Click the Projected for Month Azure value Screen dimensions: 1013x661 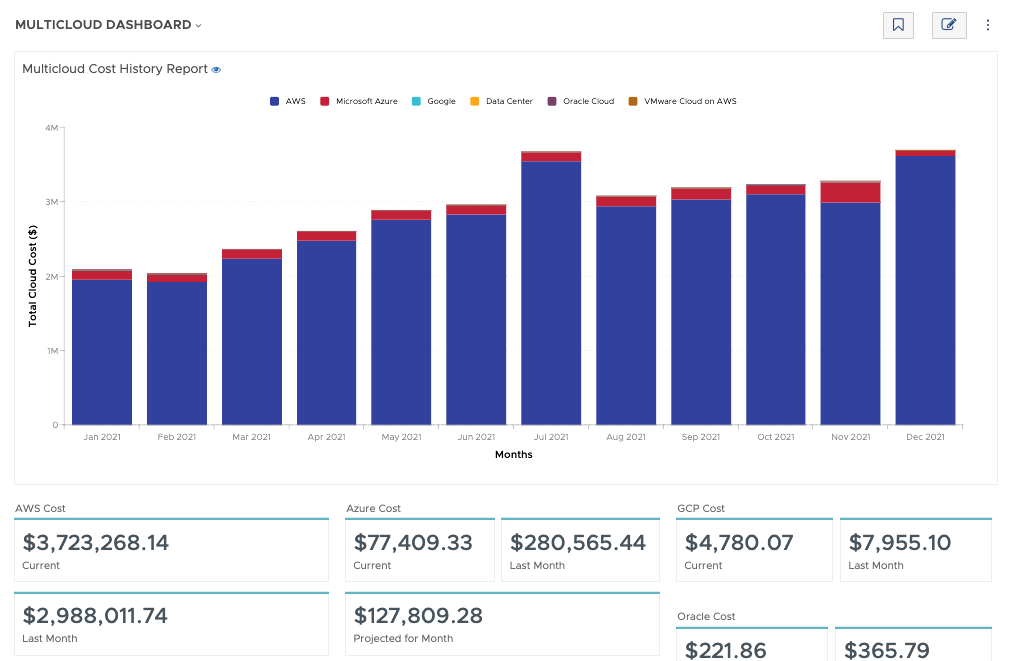pyautogui.click(x=420, y=615)
